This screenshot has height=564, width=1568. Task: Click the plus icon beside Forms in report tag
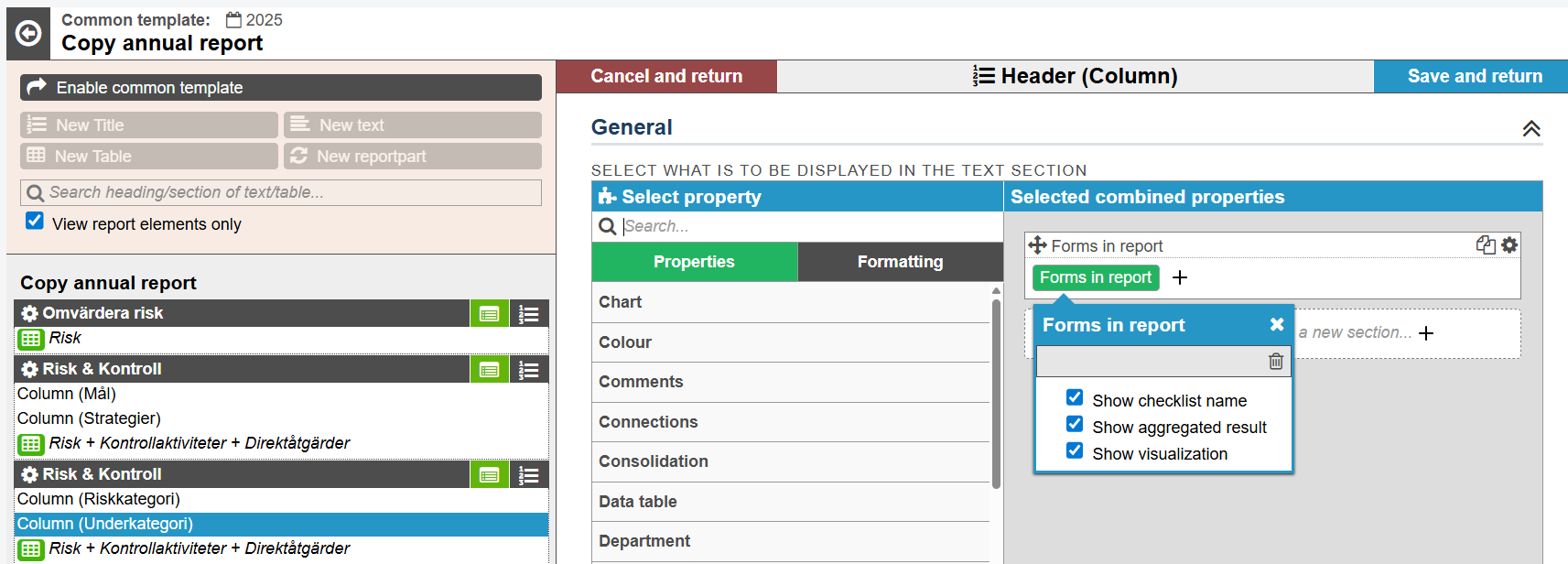coord(1180,277)
